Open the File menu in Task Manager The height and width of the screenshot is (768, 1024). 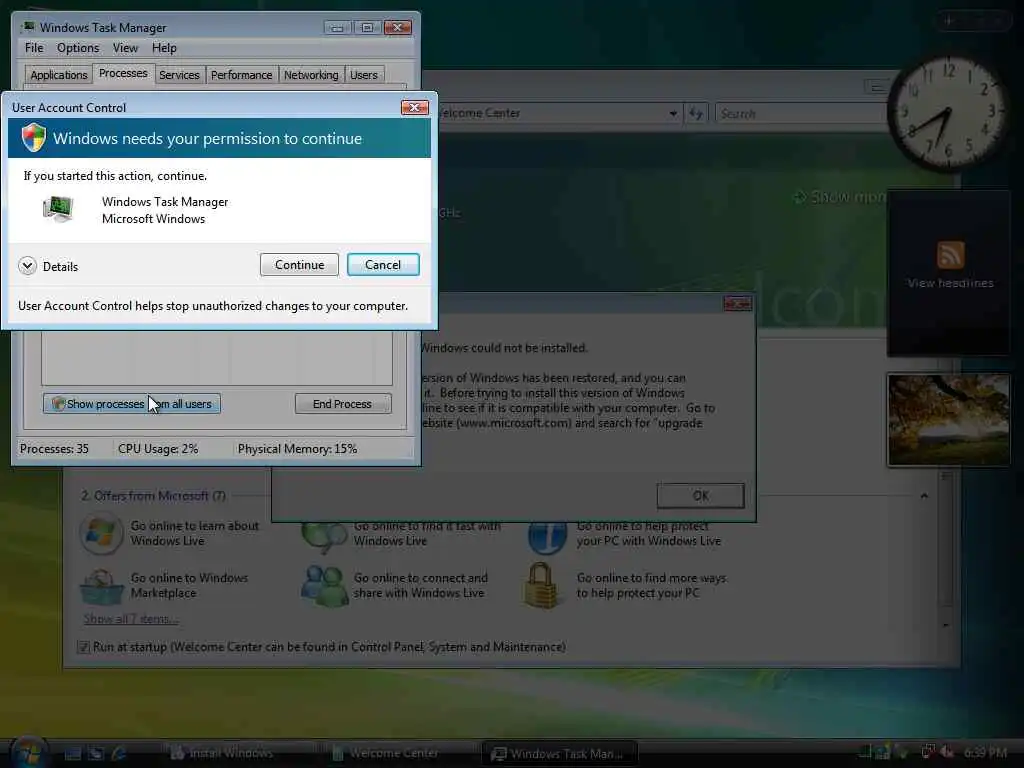pos(34,48)
